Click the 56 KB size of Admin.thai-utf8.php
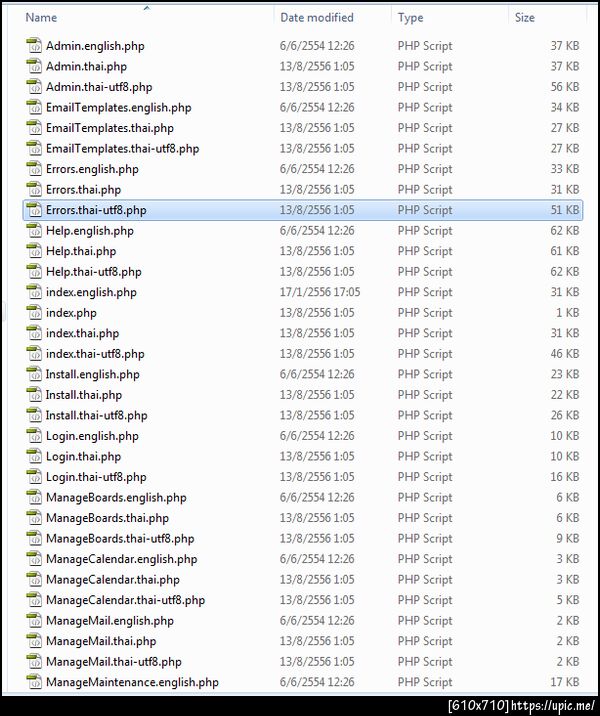 pos(565,87)
